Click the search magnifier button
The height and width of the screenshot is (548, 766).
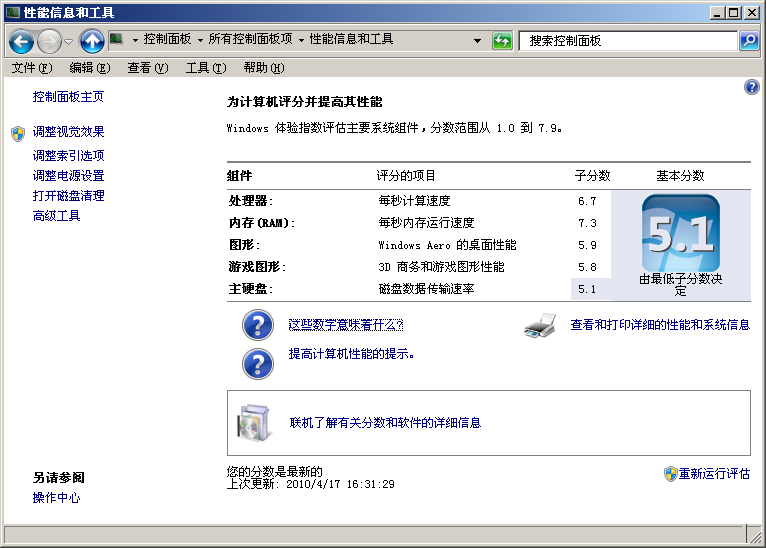tap(749, 41)
